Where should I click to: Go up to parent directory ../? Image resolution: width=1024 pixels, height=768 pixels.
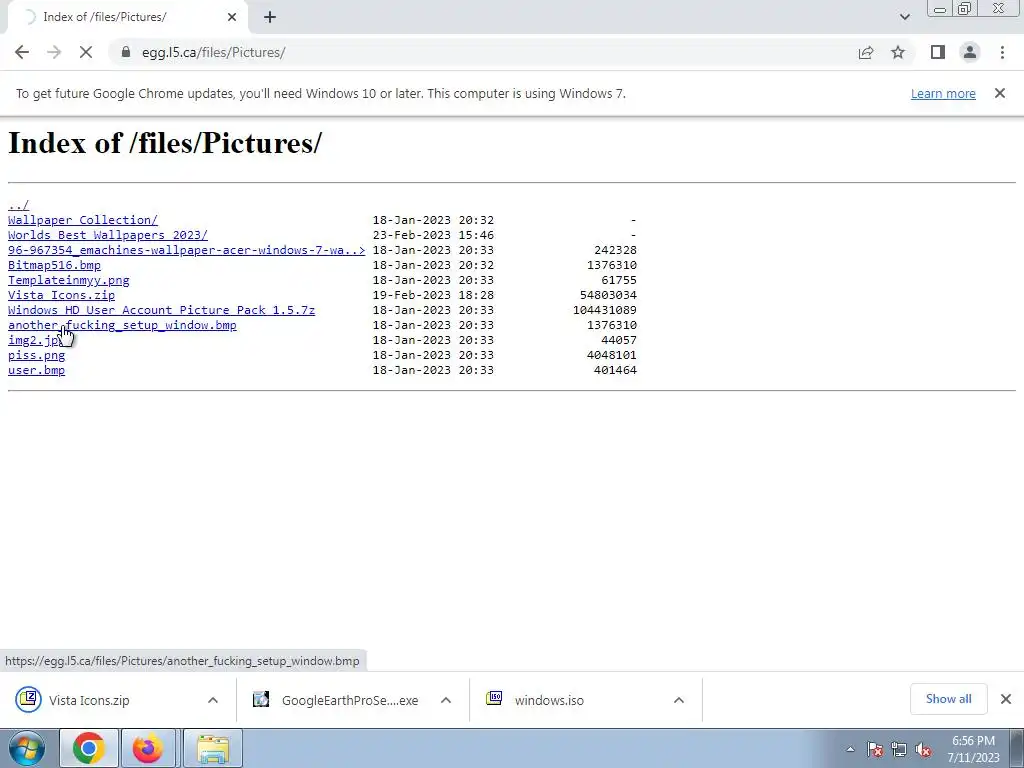[x=18, y=205]
